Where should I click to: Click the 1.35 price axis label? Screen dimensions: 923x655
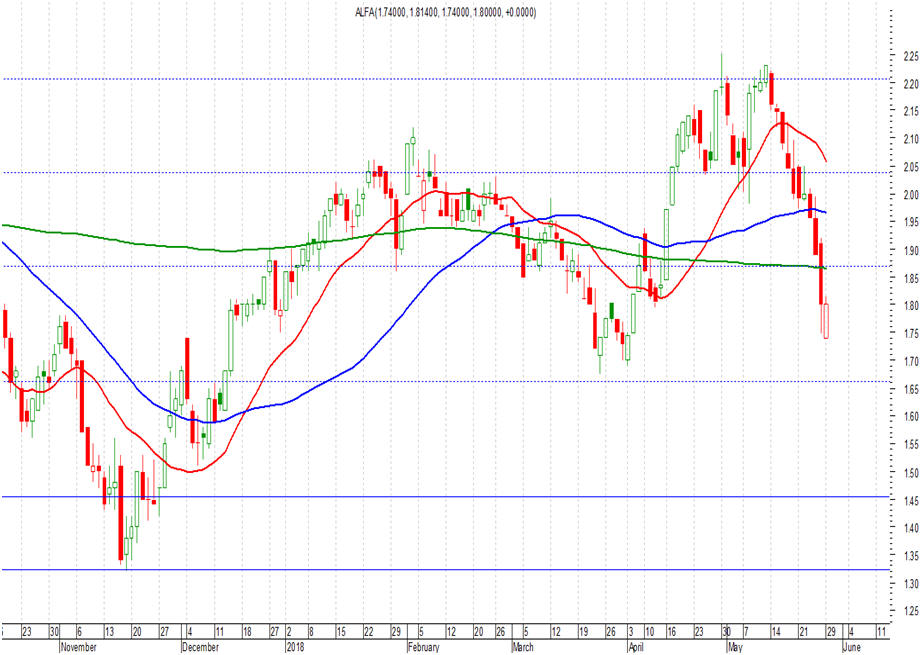click(x=911, y=556)
